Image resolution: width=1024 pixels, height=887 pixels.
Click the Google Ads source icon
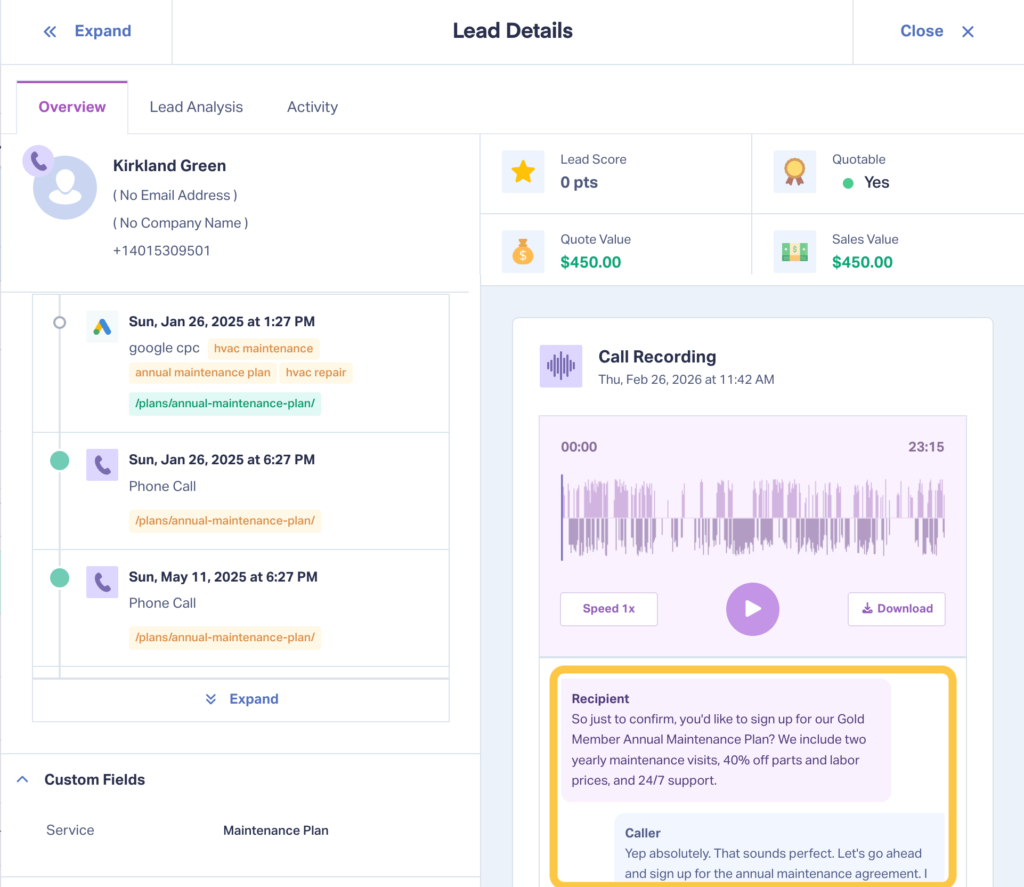coord(102,326)
